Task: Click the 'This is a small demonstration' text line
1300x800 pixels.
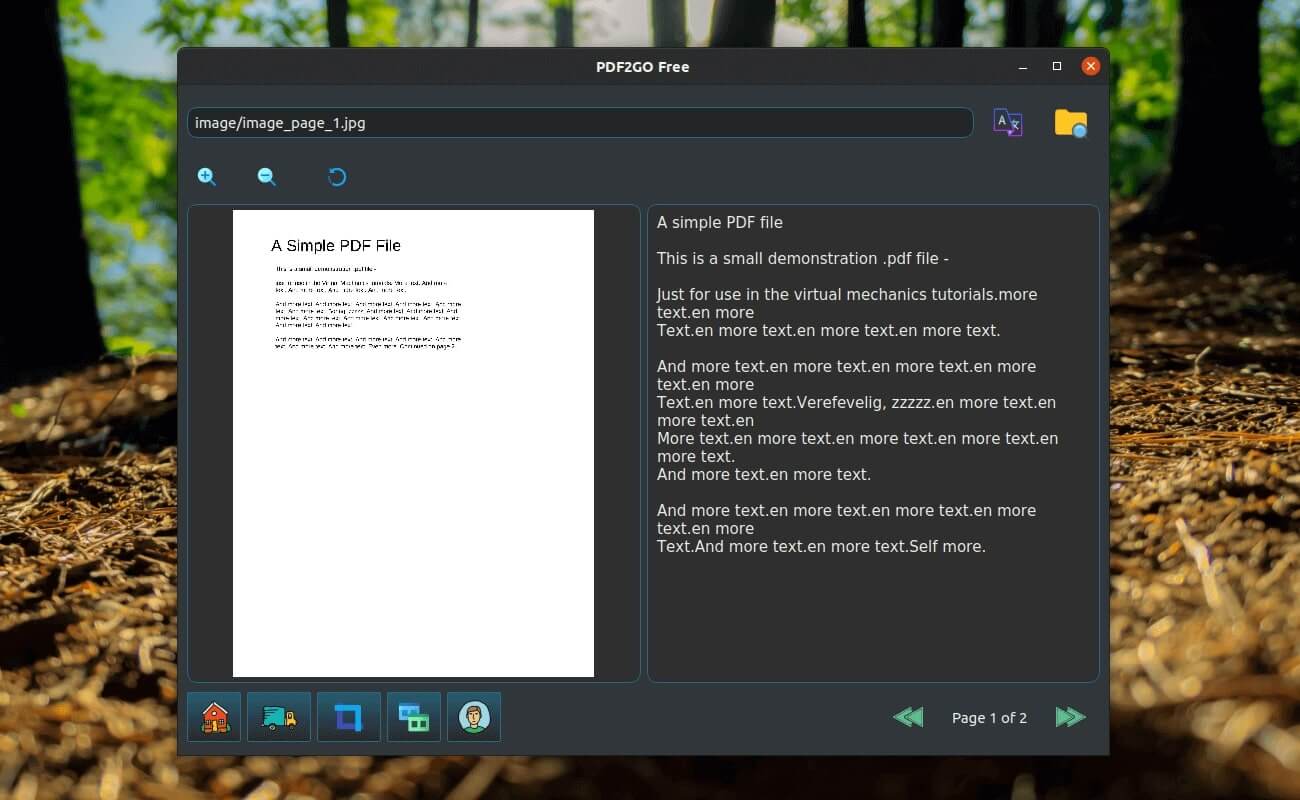Action: point(802,258)
